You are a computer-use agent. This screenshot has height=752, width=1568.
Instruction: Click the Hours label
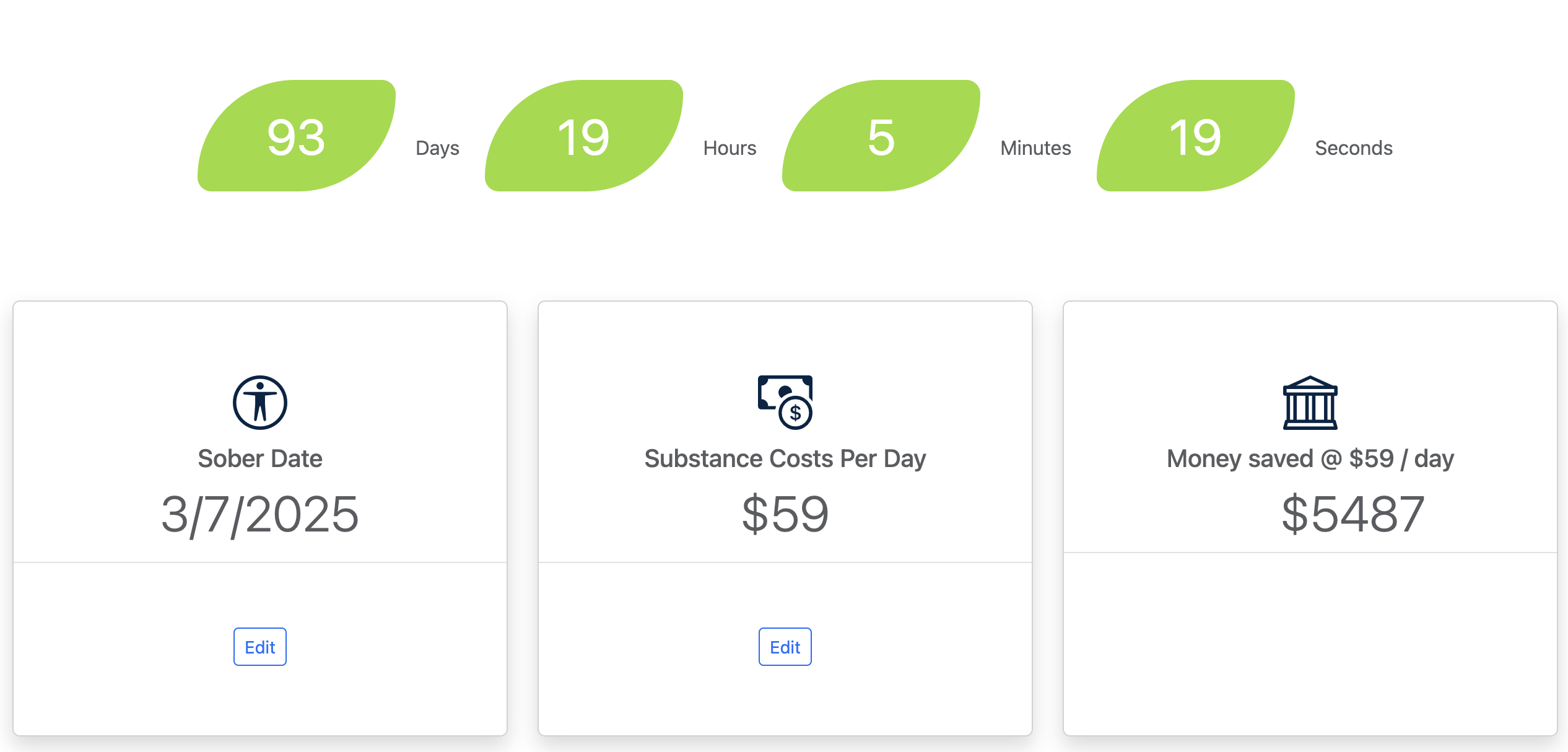pos(730,148)
